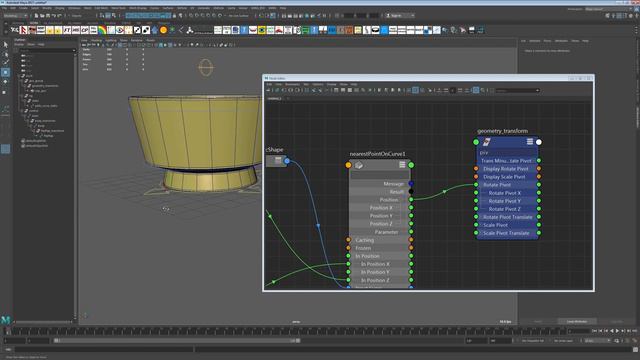This screenshot has height=360, width=640.
Task: Click the nearestPointOnCurve1 node type icon
Action: click(359, 165)
